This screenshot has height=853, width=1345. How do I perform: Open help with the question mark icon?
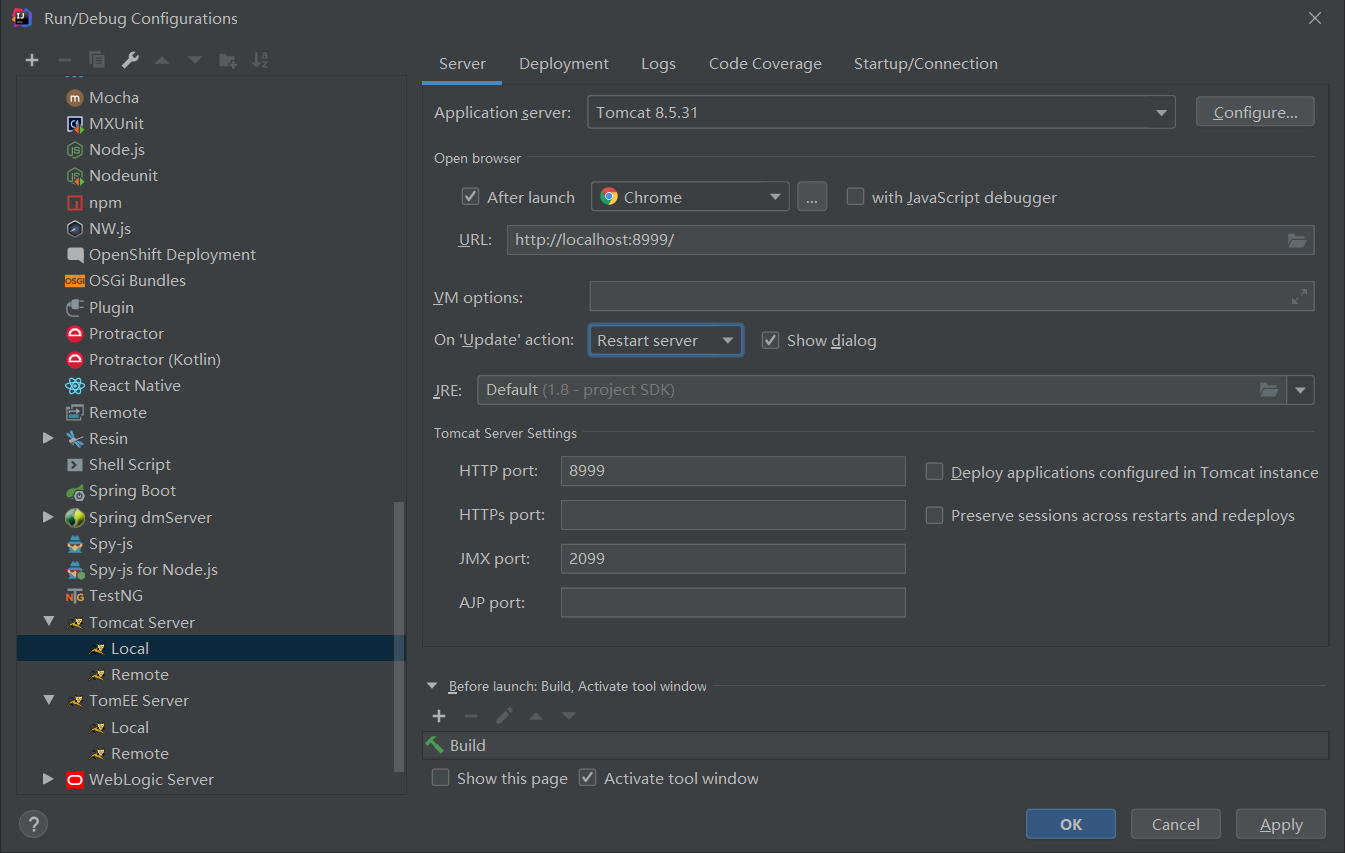pos(33,825)
